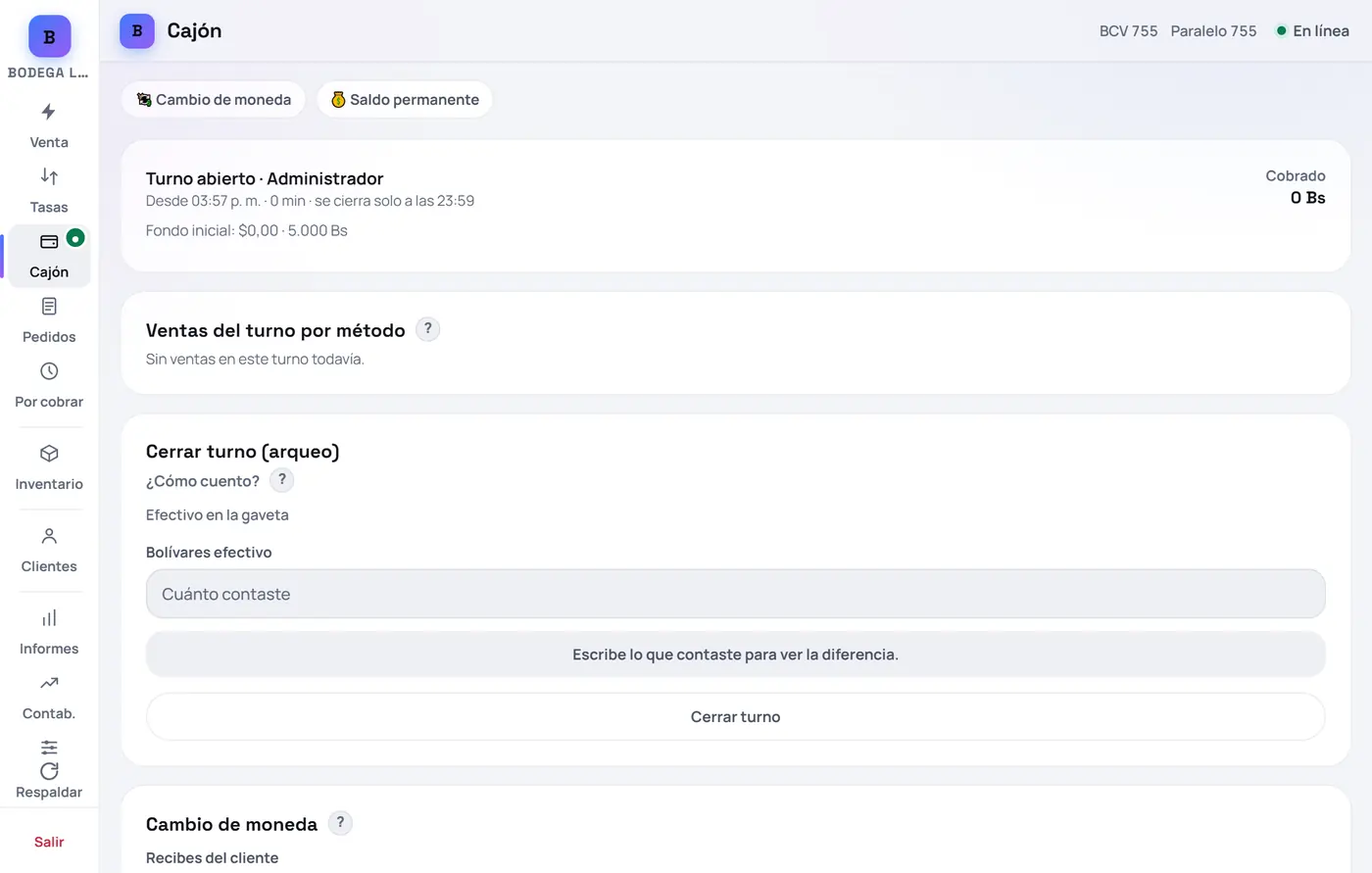Click the Respaldar backup refresh icon
The width and height of the screenshot is (1372, 873).
pos(49,771)
